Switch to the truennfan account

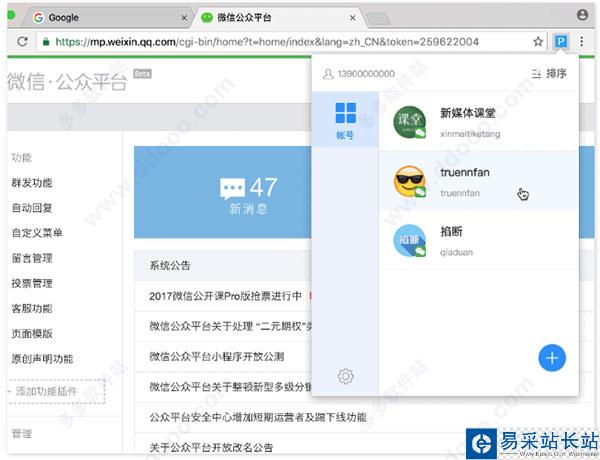(478, 181)
